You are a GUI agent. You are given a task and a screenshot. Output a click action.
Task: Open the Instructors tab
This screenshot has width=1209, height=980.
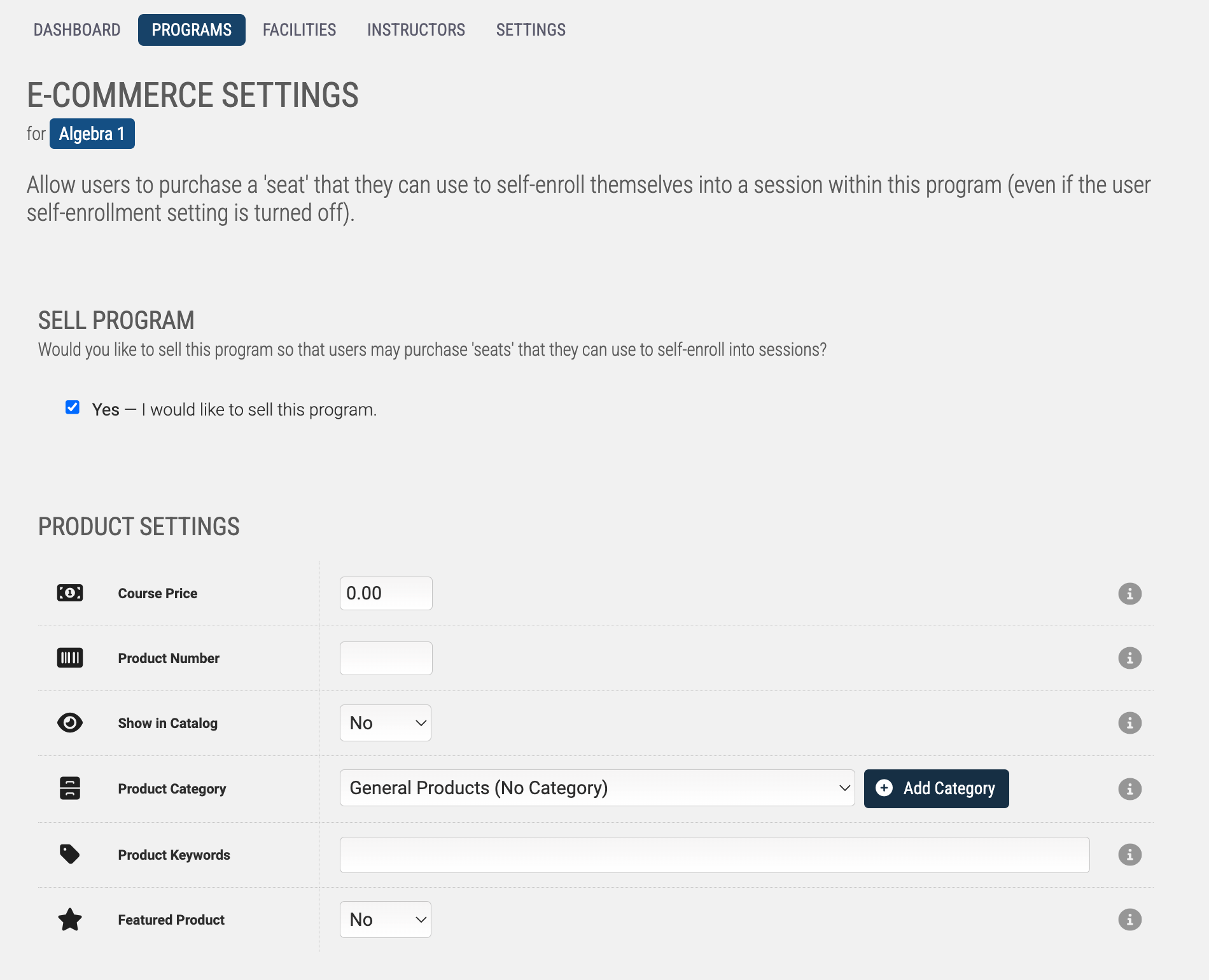[x=416, y=30]
